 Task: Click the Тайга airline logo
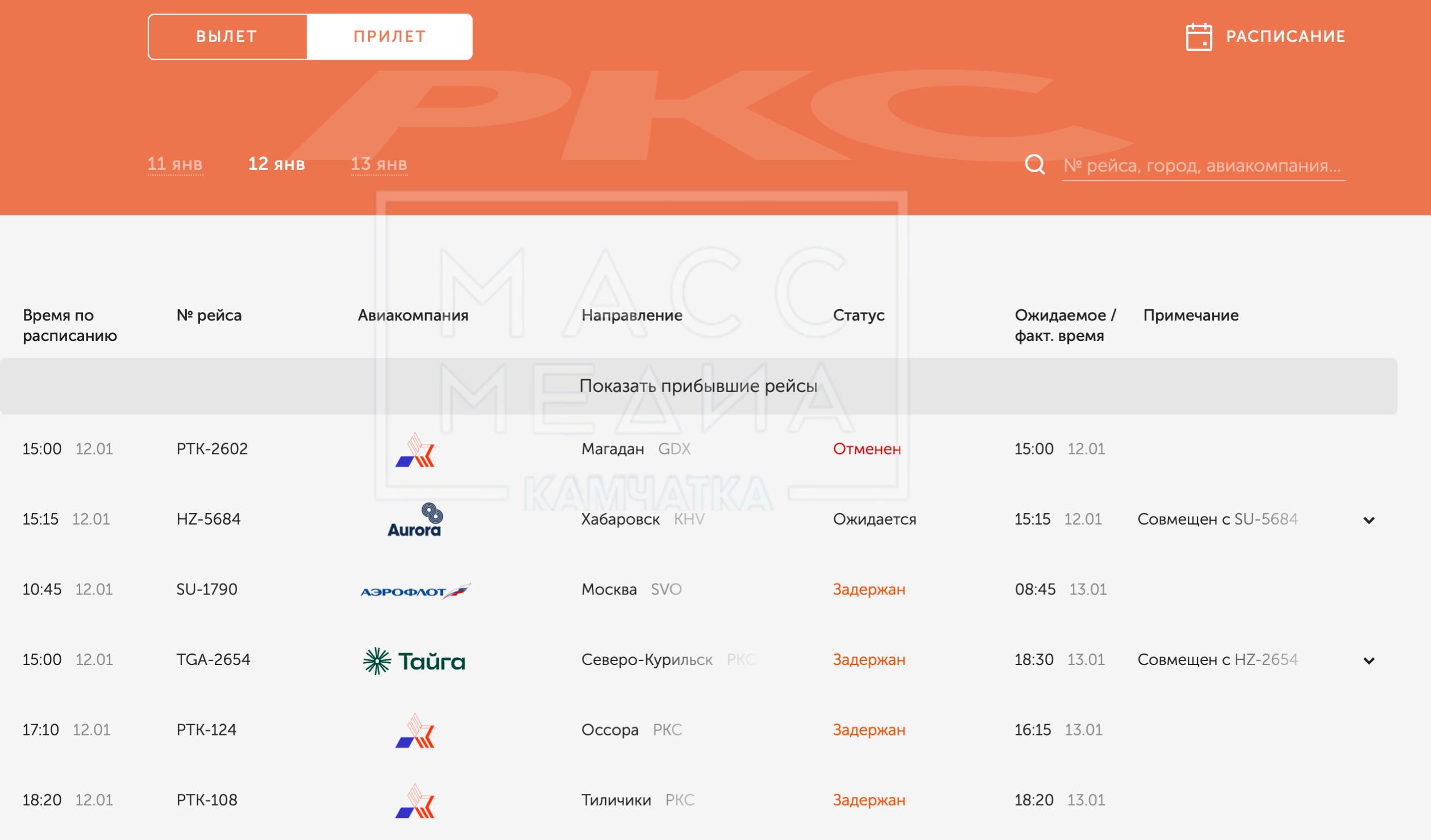[414, 661]
